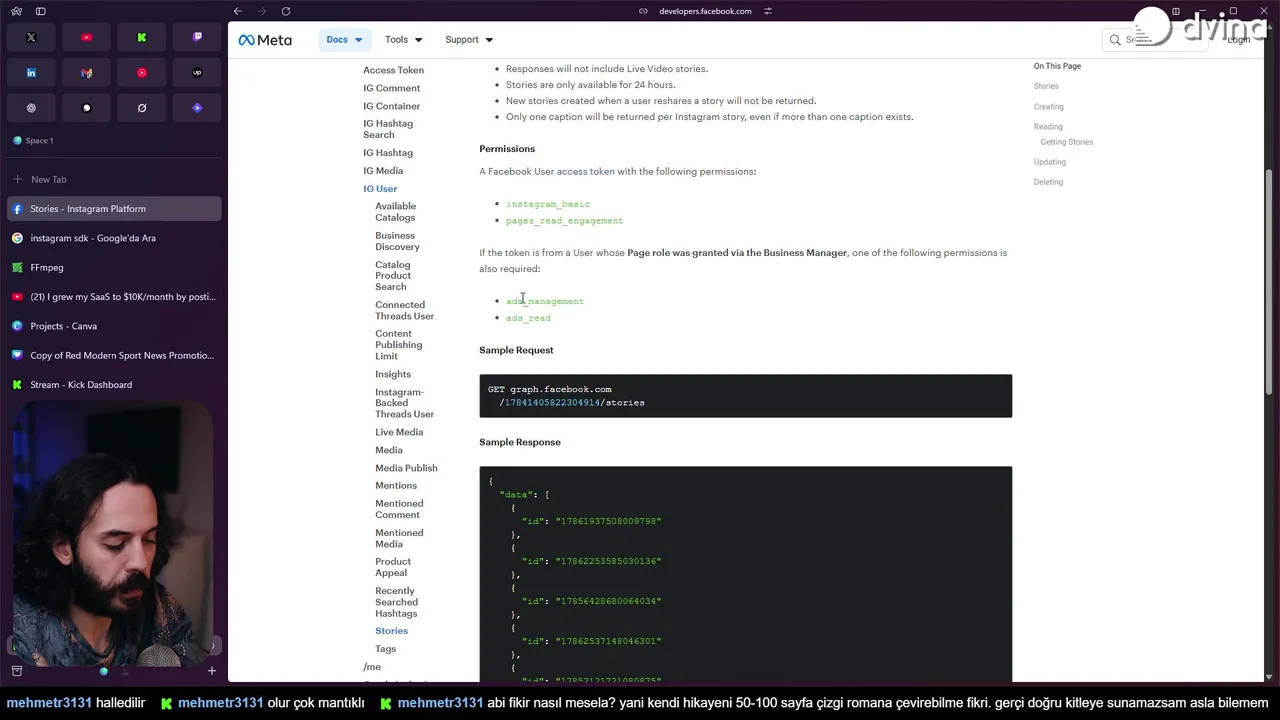1280x720 pixels.
Task: Open the pinned LinkedIn shortcut
Action: (31, 73)
